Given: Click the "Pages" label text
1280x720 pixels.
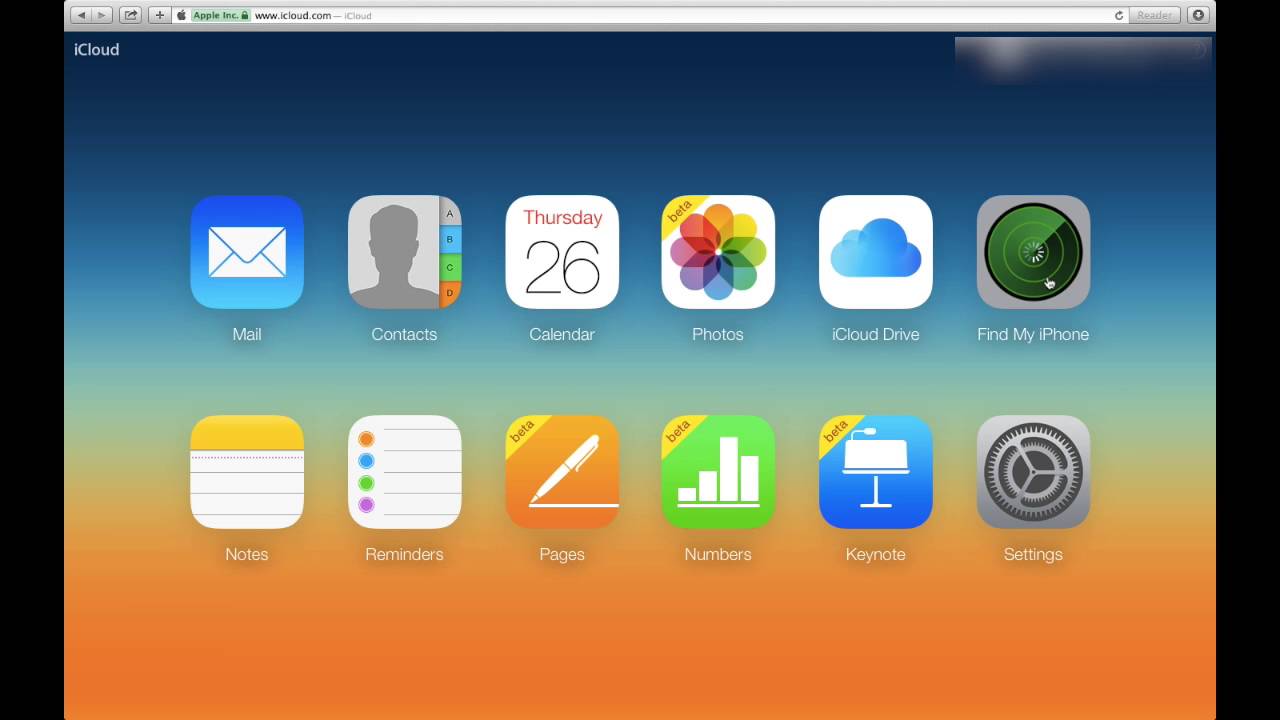Looking at the screenshot, I should click(562, 554).
